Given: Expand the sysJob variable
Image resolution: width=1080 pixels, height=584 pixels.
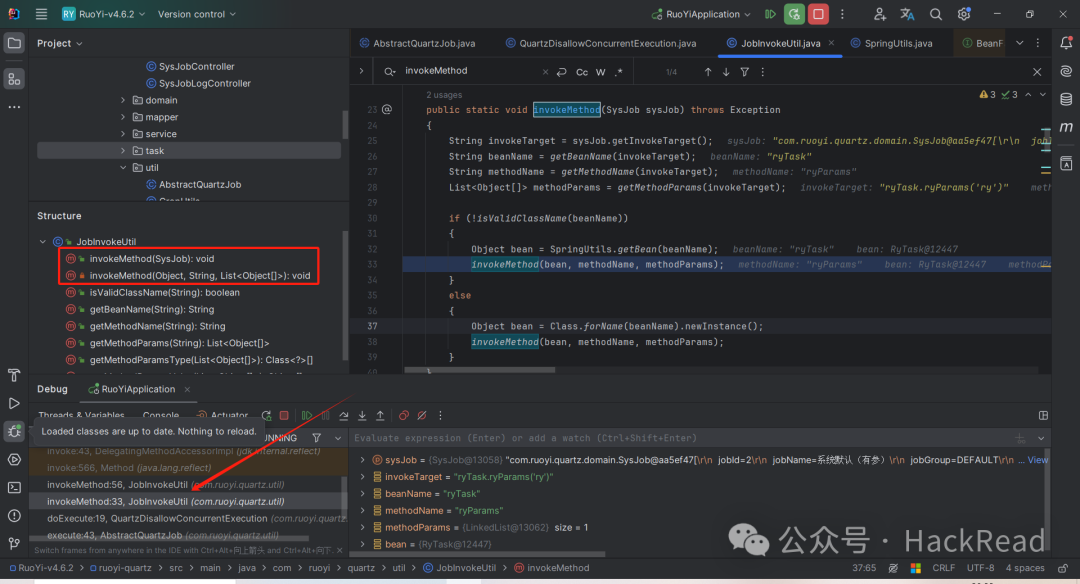Looking at the screenshot, I should click(x=362, y=459).
